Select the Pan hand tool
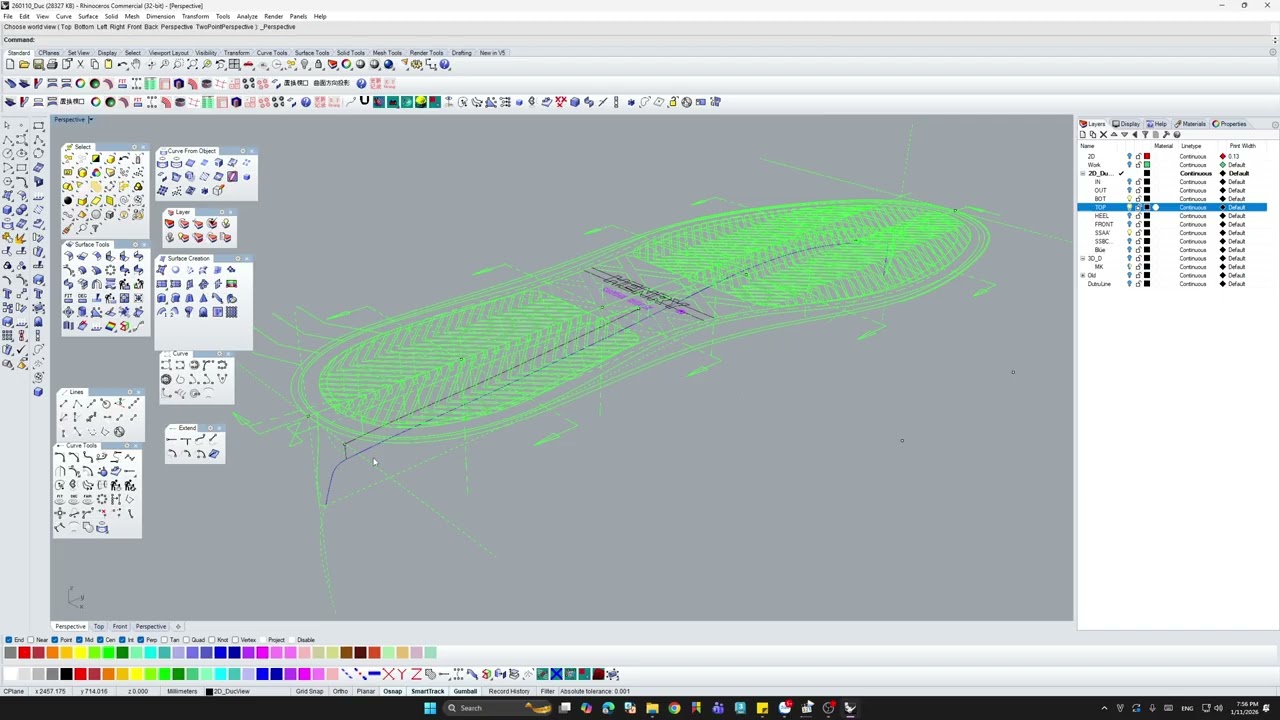 [x=136, y=65]
